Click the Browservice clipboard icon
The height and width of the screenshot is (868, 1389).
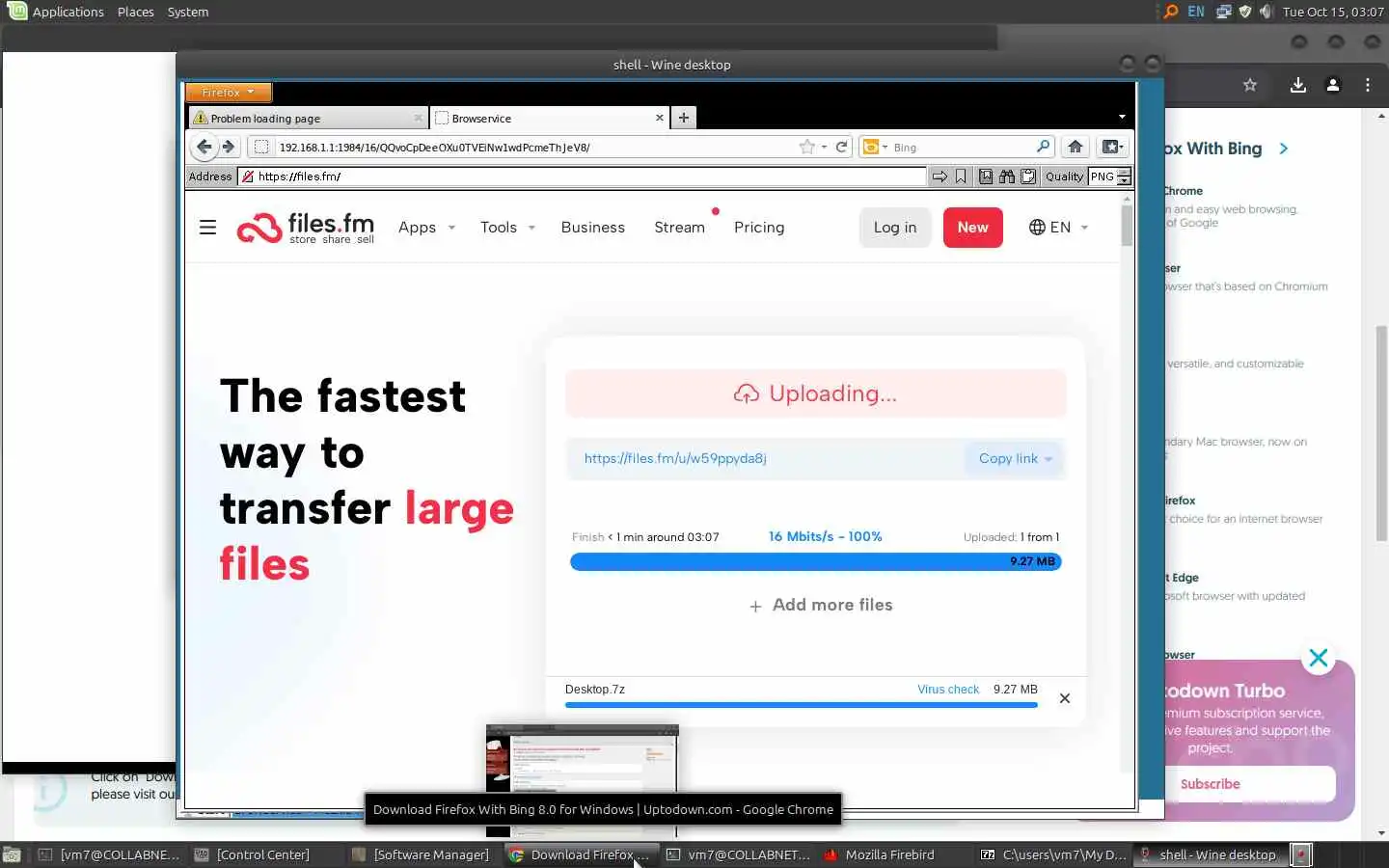pyautogui.click(x=1028, y=176)
